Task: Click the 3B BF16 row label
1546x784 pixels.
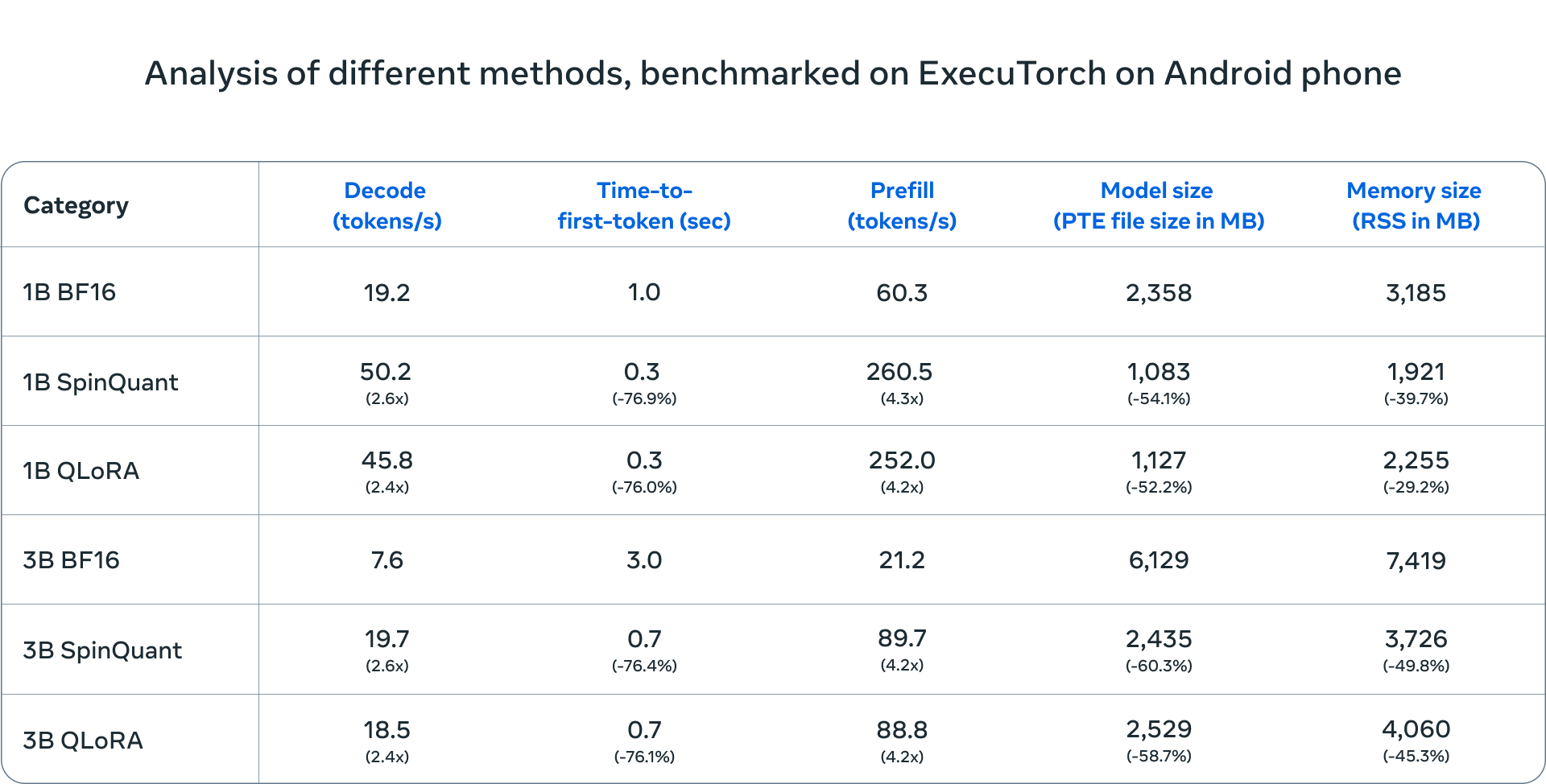Action: tap(71, 560)
